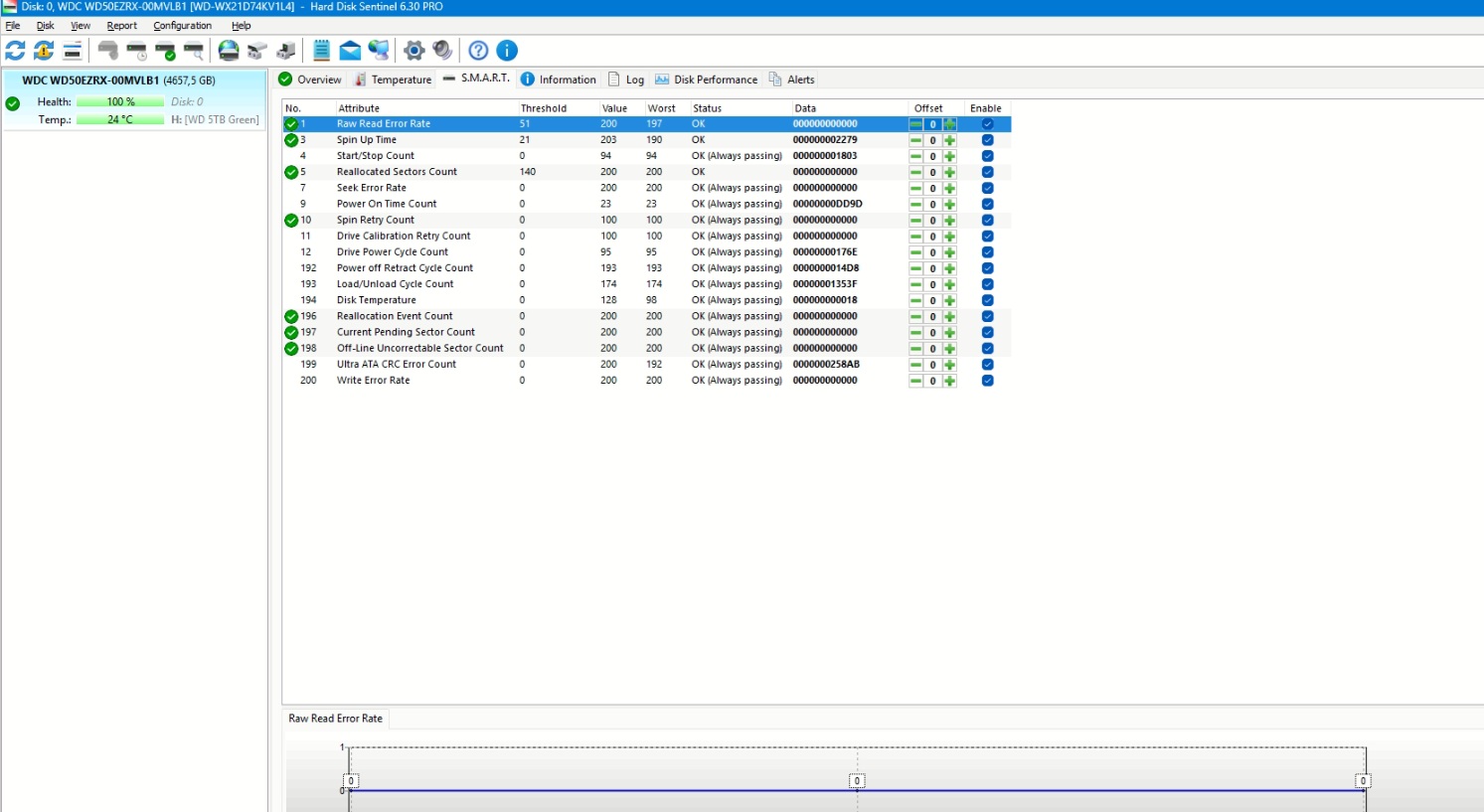Toggle Enable checkbox for Write Error Rate
This screenshot has height=812, width=1484.
tap(987, 381)
